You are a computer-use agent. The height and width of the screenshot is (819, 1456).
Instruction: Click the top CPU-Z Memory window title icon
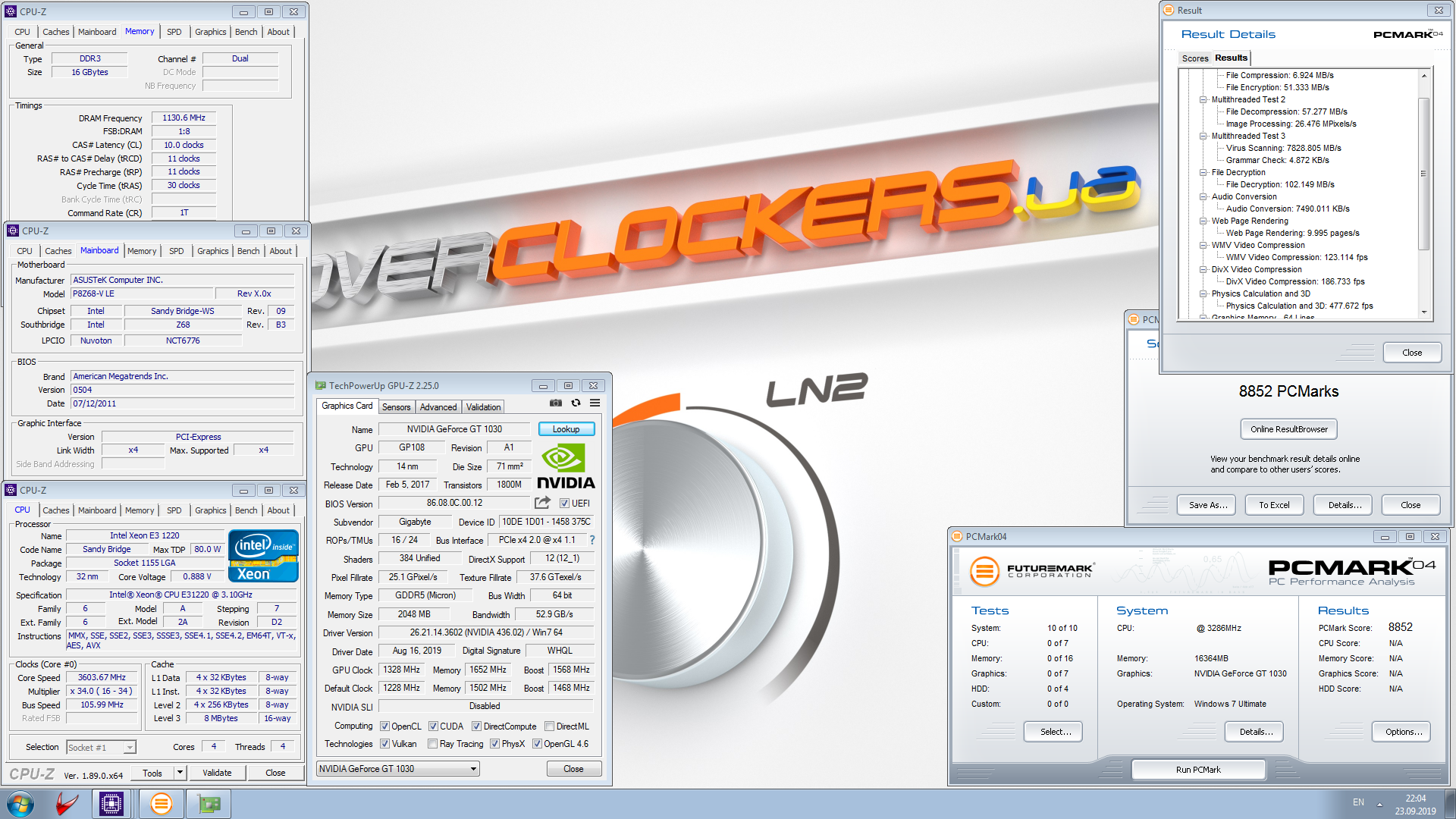[x=11, y=11]
